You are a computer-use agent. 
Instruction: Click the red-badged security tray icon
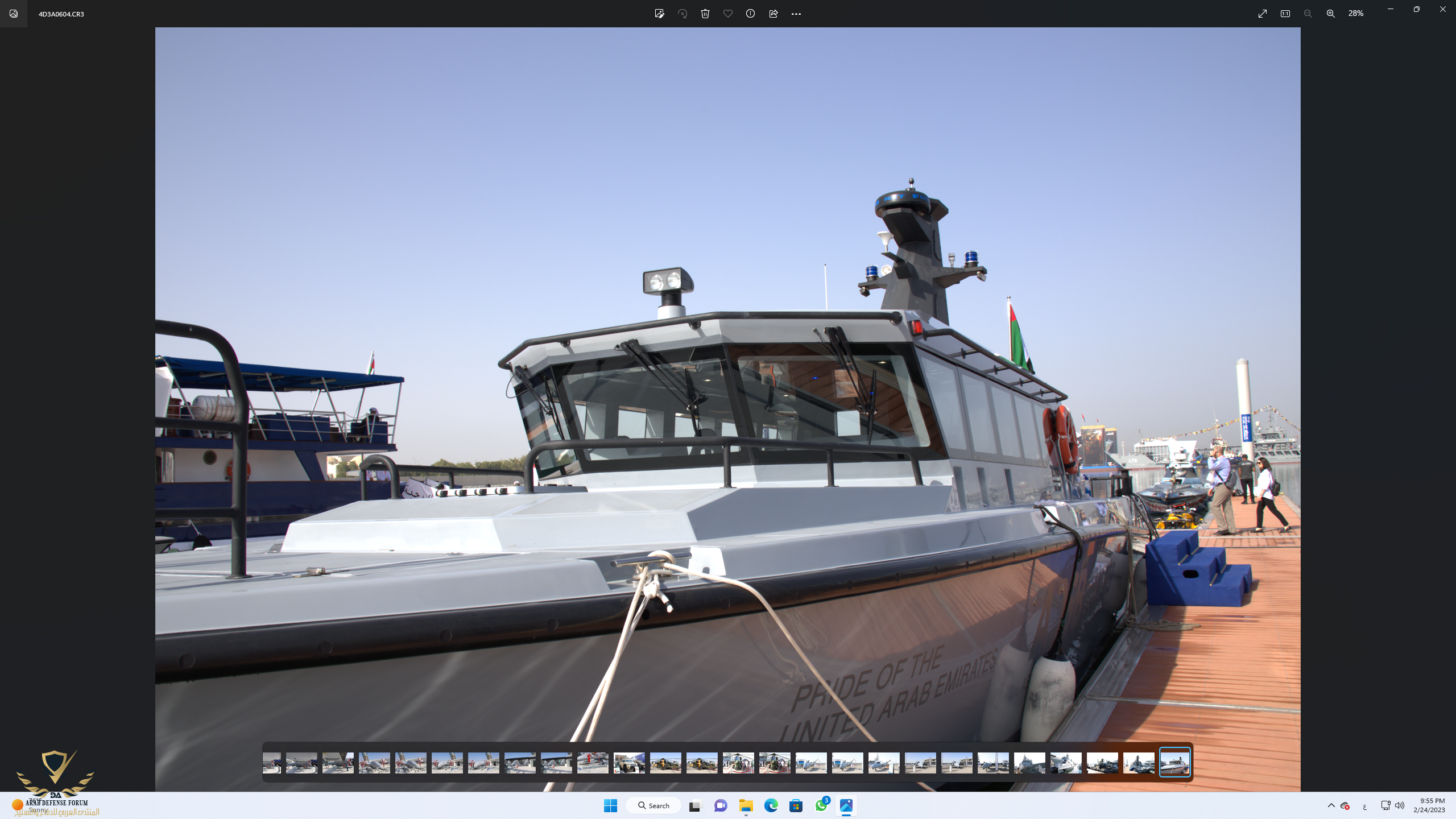click(x=1345, y=805)
